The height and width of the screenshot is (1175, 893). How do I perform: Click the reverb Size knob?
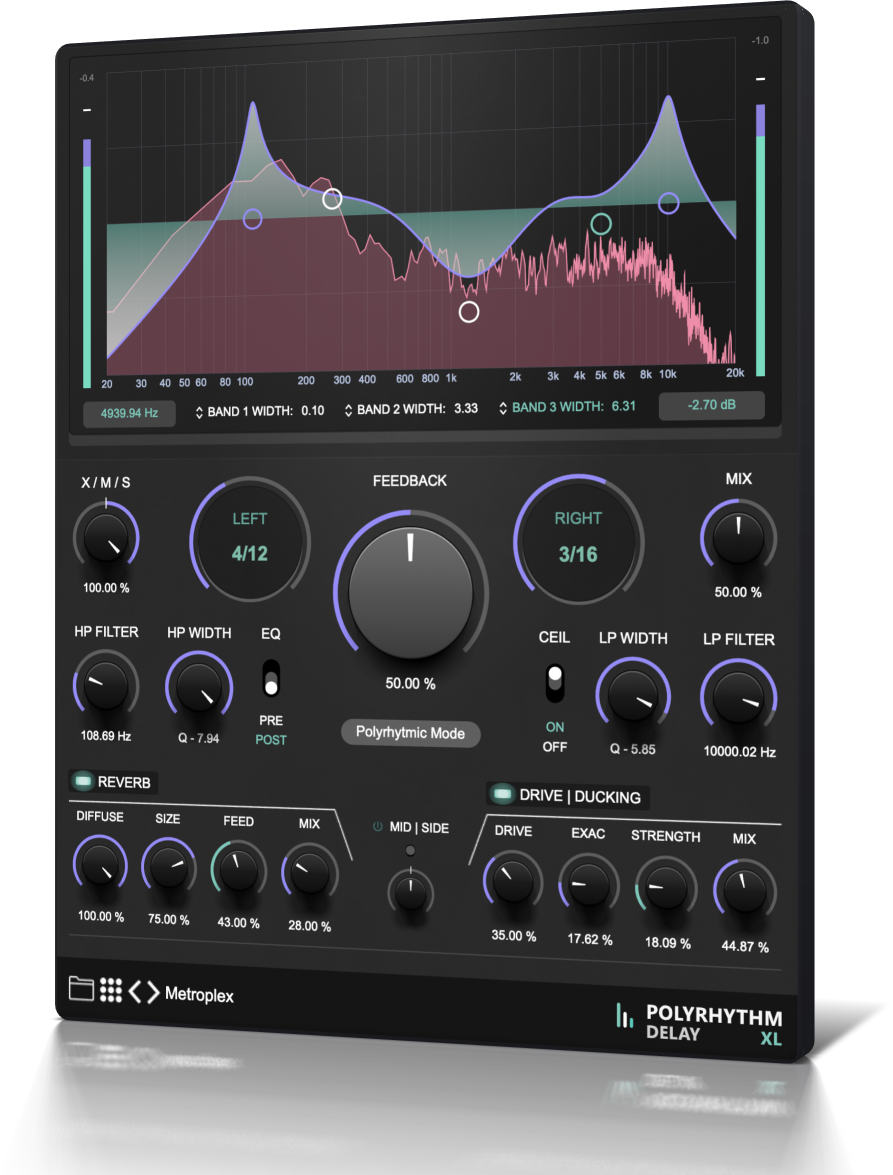click(169, 867)
